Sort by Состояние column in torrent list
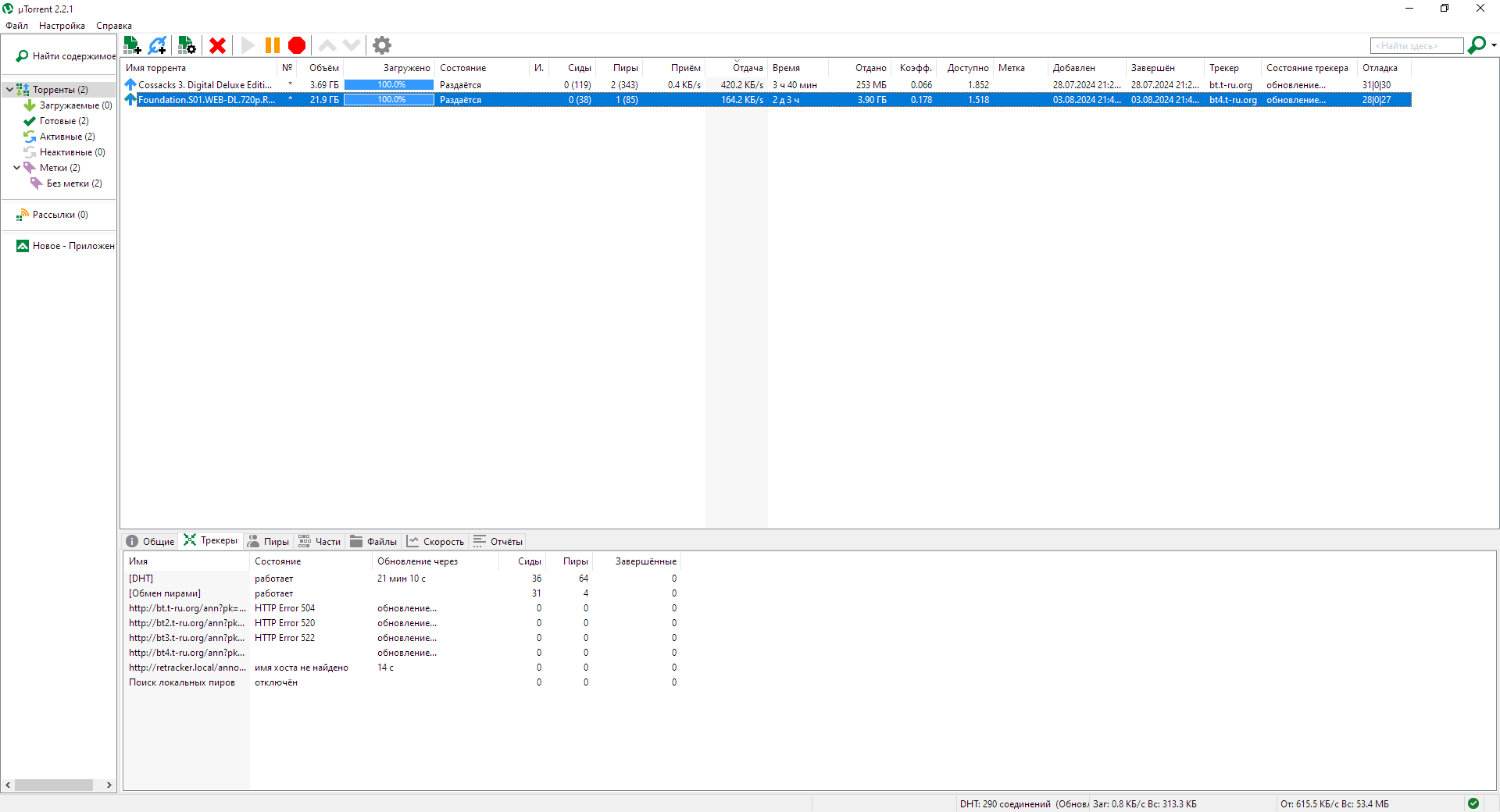The height and width of the screenshot is (812, 1500). point(482,68)
